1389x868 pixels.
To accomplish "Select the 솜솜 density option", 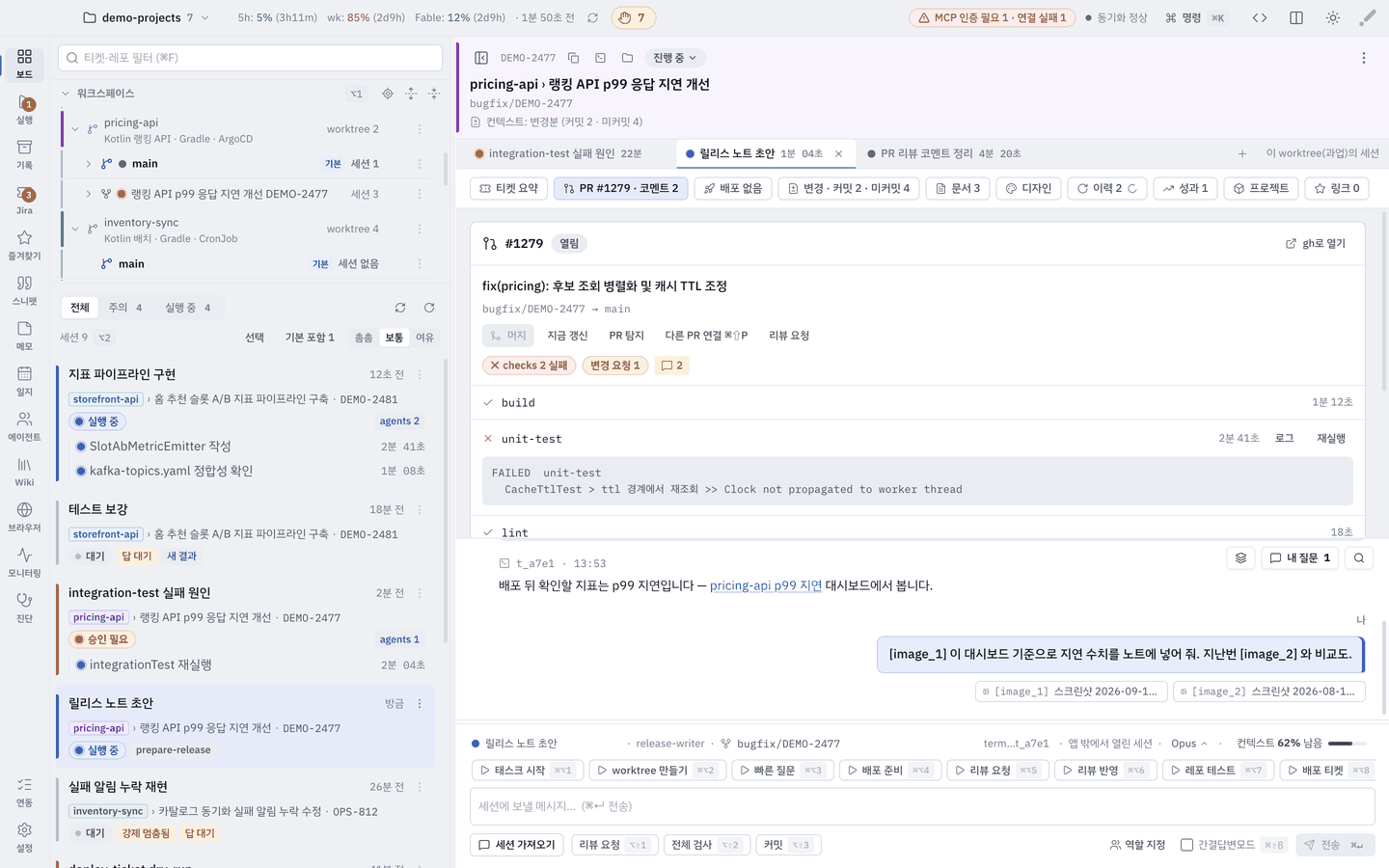I will 364,338.
